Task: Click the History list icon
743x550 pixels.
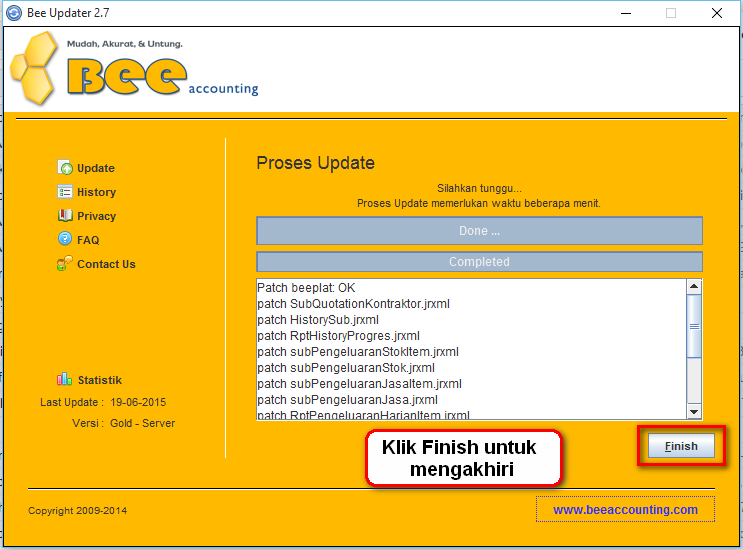Action: pos(65,191)
